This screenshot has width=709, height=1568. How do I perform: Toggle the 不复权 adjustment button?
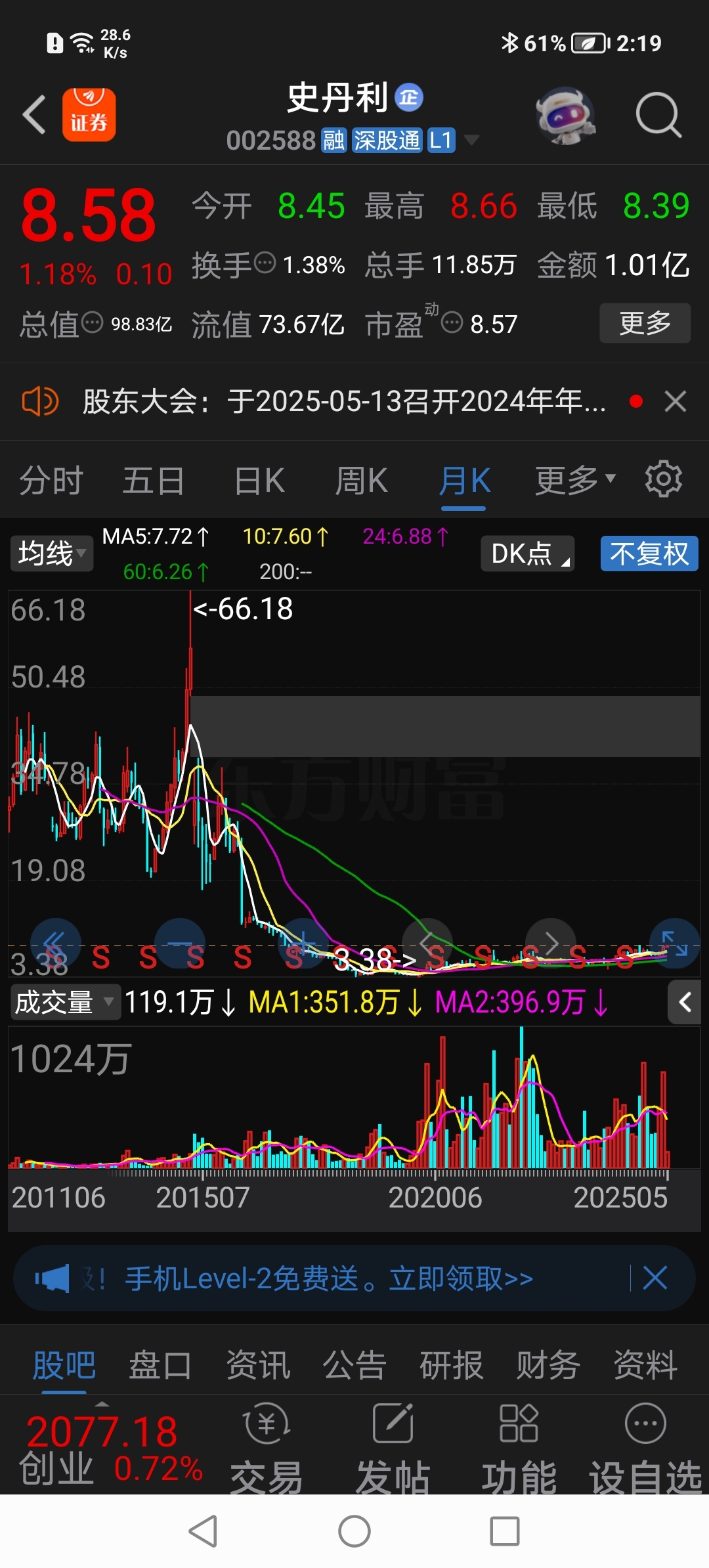coord(649,554)
